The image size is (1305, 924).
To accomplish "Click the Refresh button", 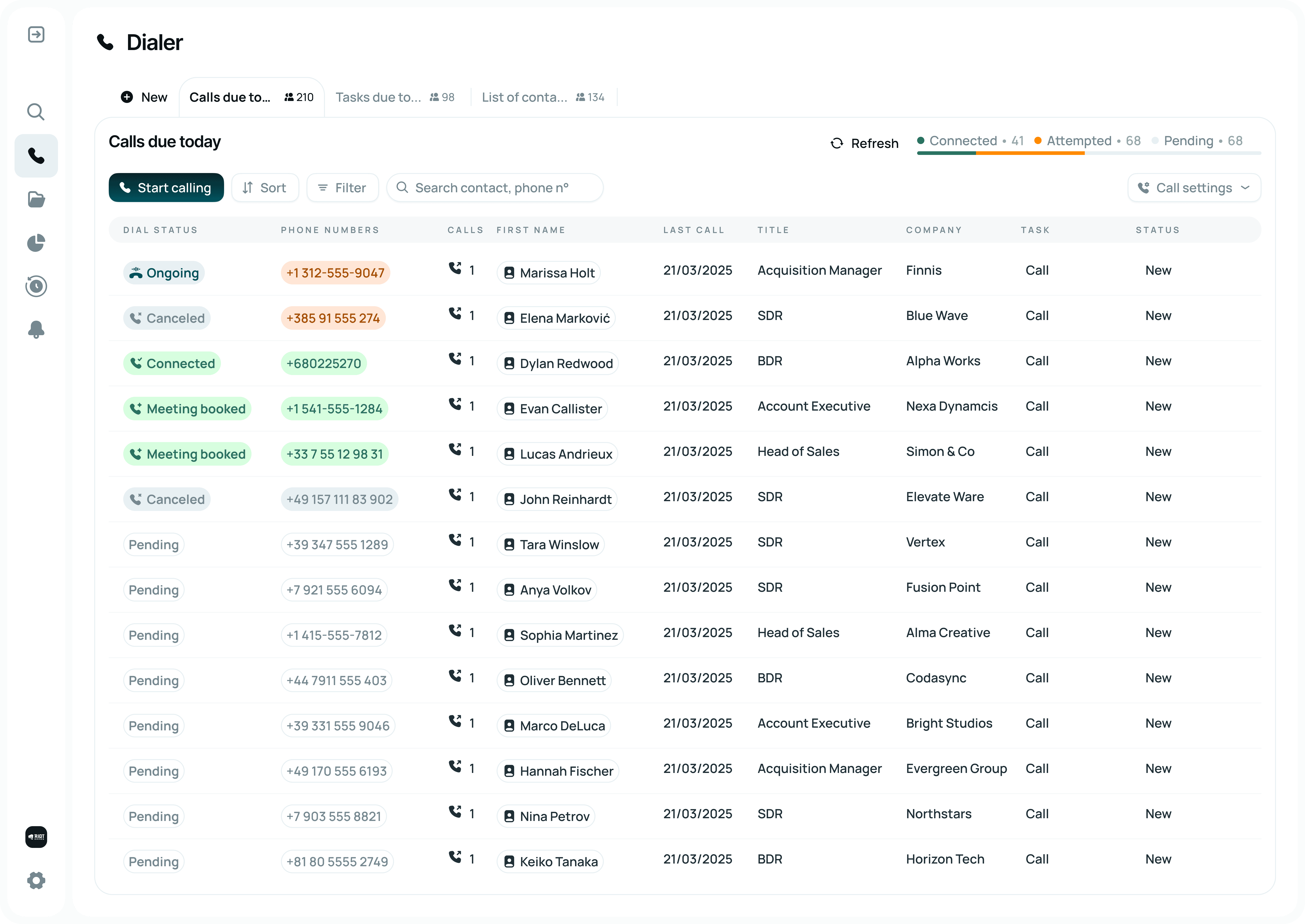I will 865,143.
